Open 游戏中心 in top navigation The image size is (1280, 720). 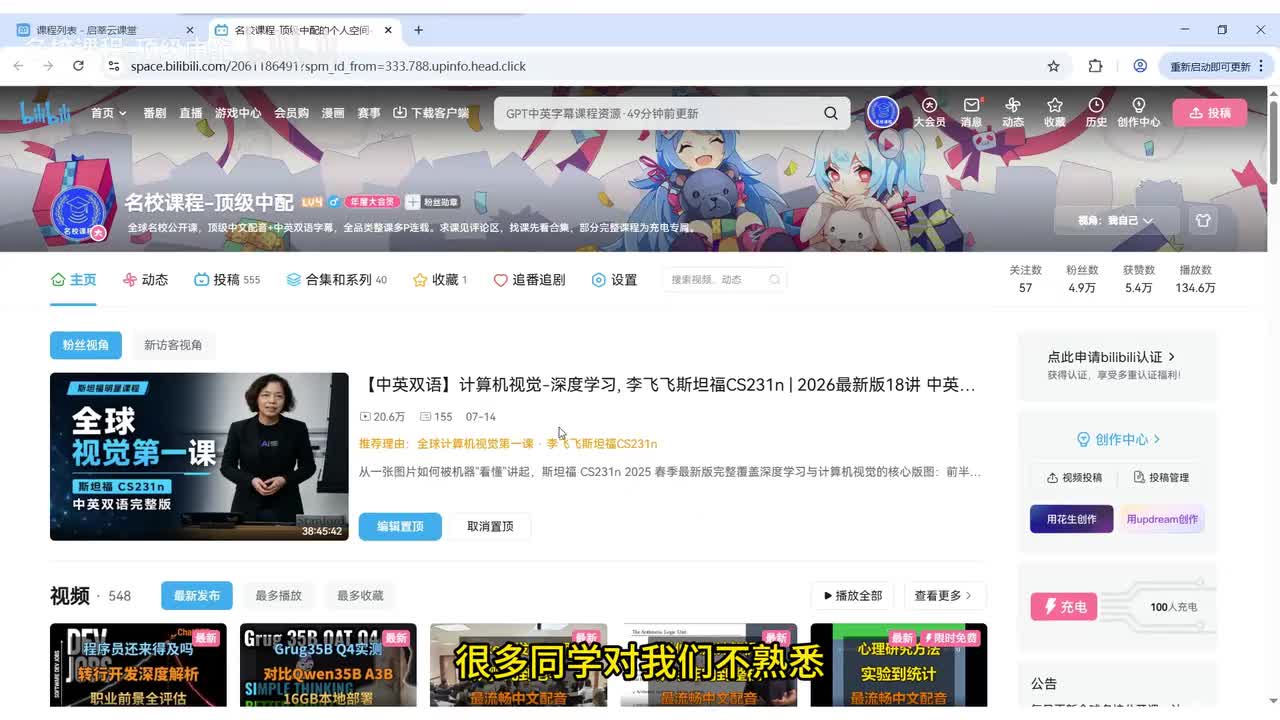point(238,113)
